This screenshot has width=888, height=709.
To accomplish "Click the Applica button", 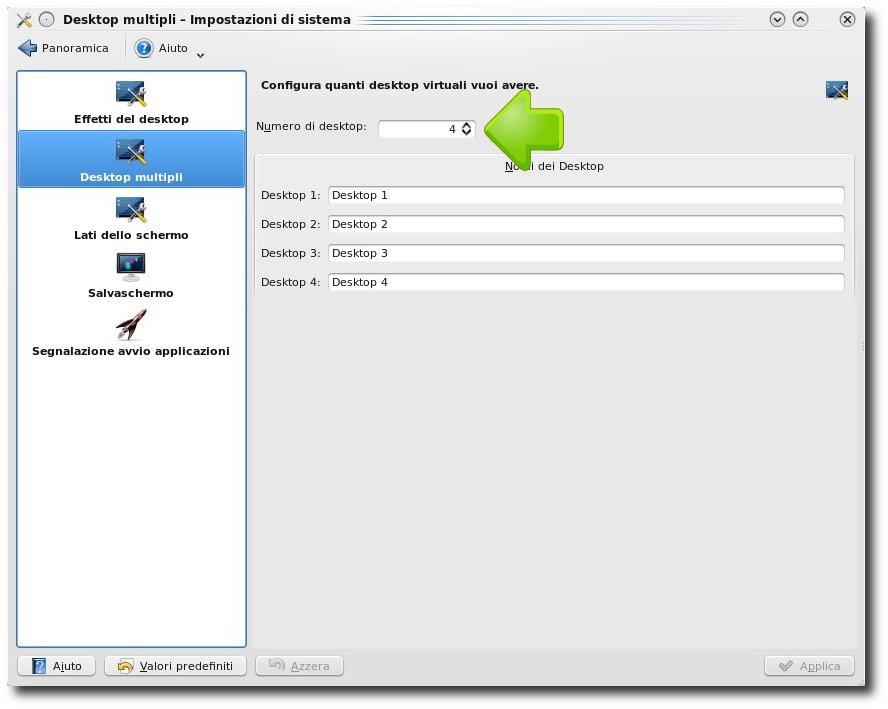I will 809,666.
